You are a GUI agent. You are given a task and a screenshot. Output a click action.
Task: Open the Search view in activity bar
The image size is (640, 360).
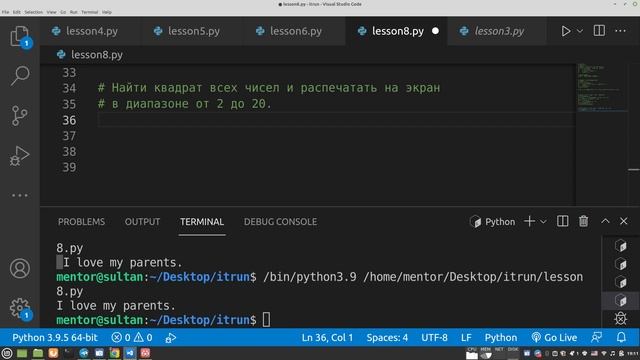[20, 76]
